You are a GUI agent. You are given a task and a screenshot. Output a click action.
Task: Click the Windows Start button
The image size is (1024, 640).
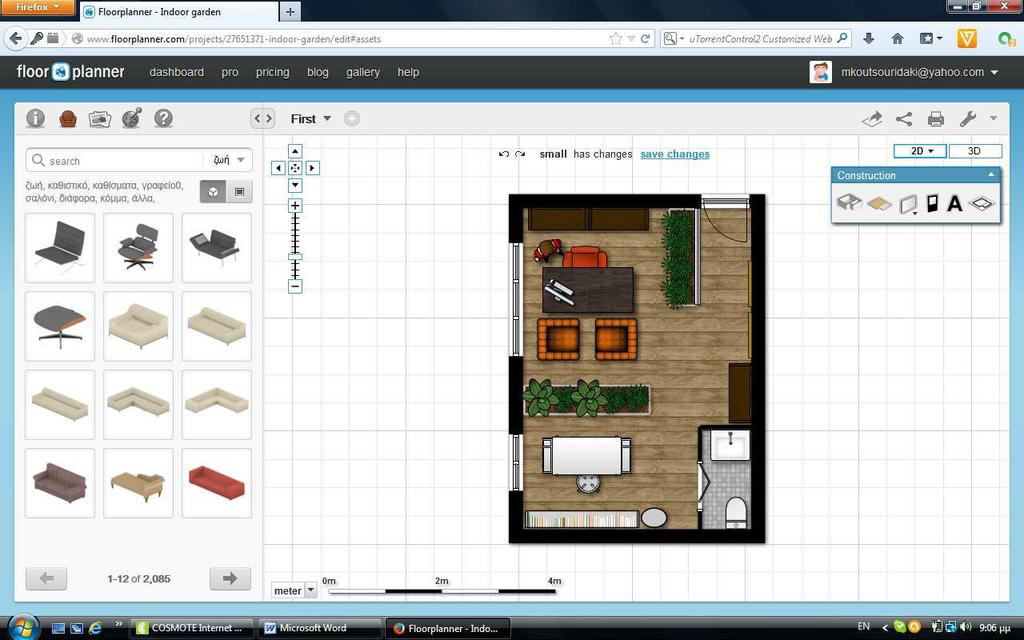pyautogui.click(x=22, y=628)
